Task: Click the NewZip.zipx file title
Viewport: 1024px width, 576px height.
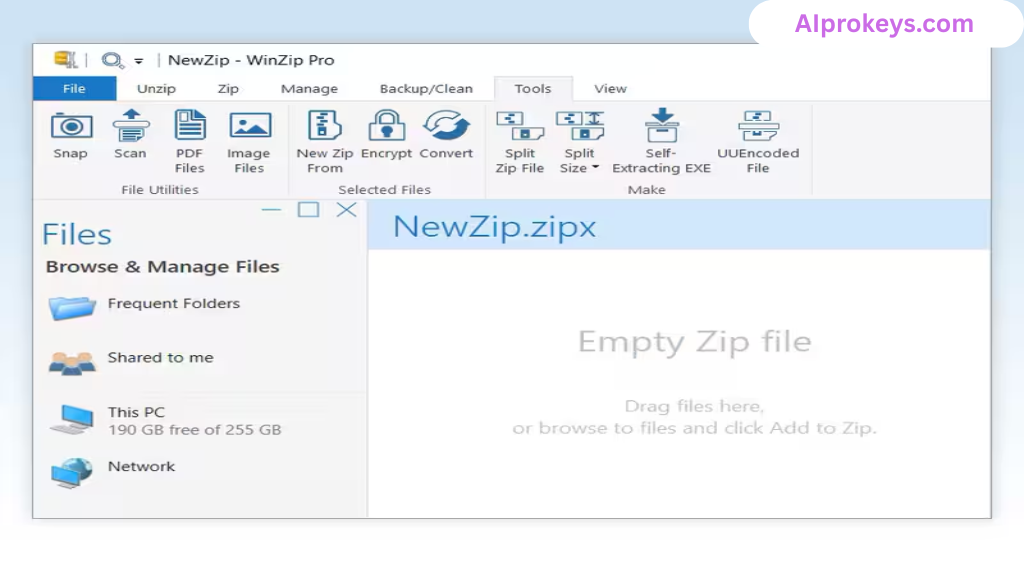Action: tap(494, 227)
